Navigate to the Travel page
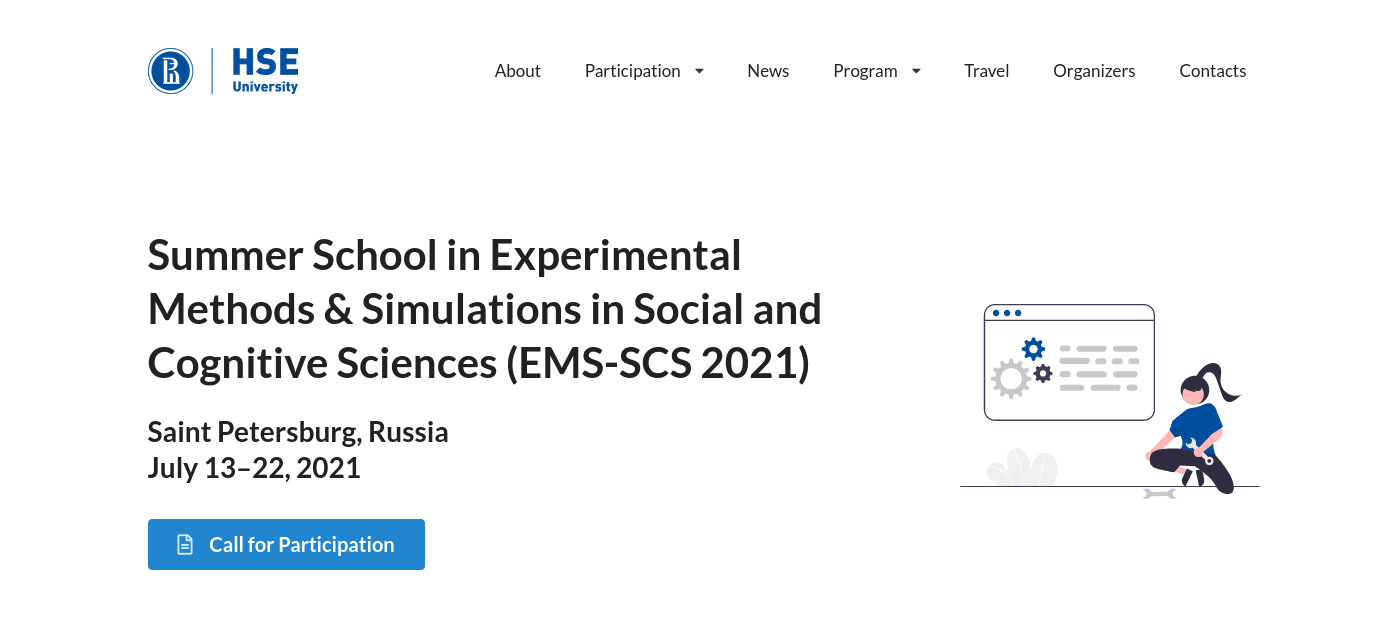 coord(986,70)
